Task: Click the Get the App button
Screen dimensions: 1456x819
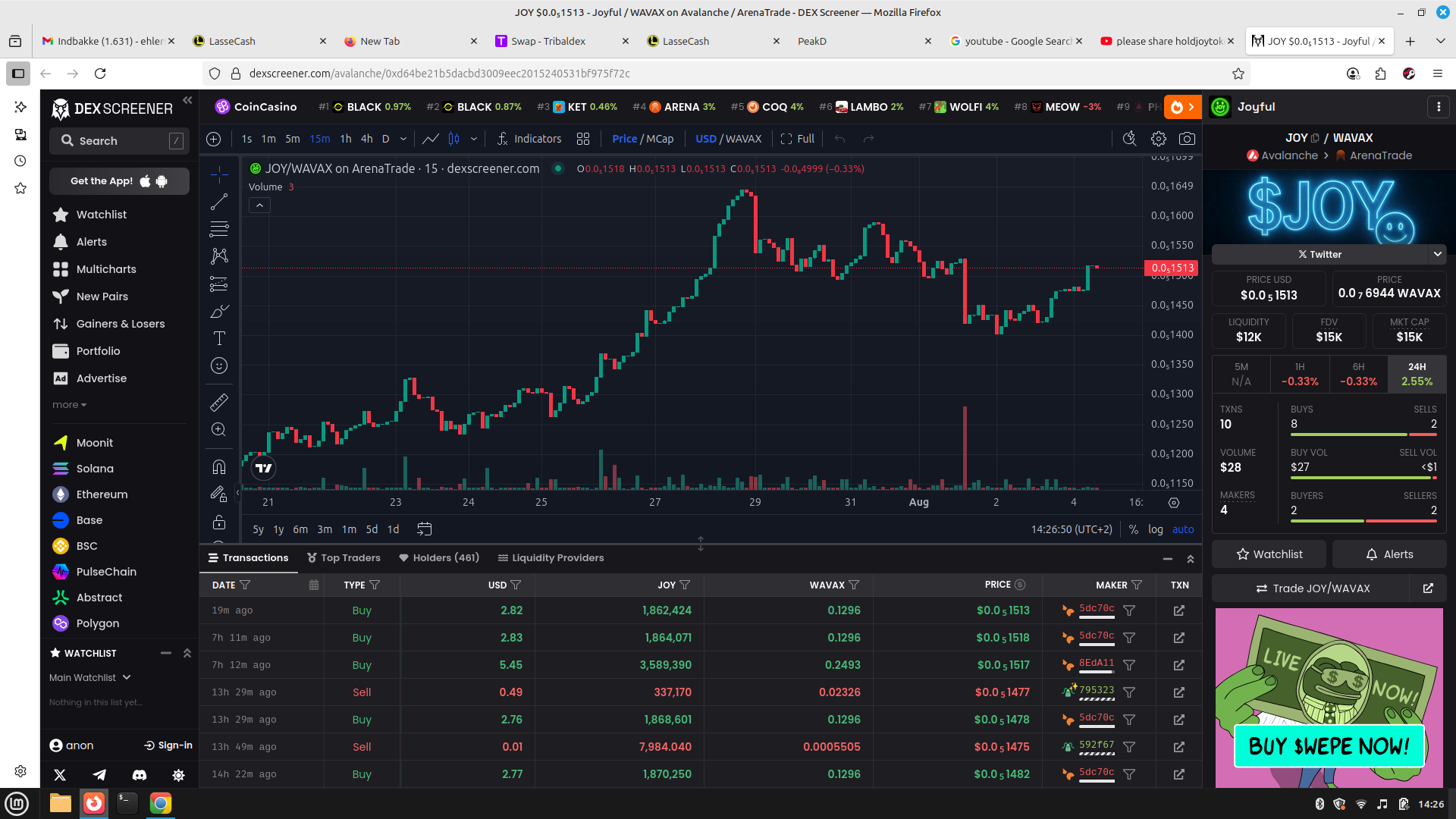Action: point(119,181)
